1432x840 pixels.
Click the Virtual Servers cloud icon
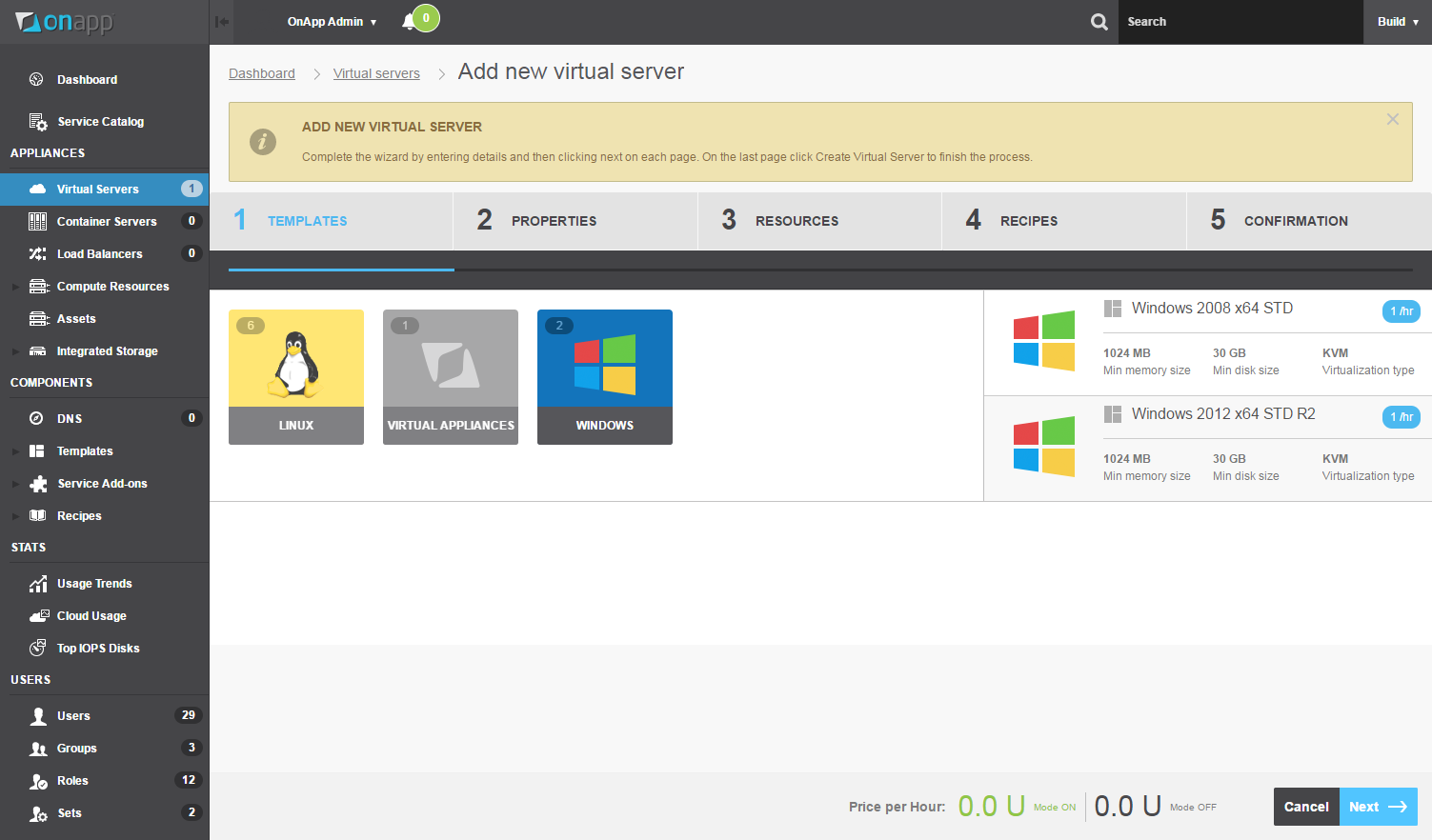[38, 189]
